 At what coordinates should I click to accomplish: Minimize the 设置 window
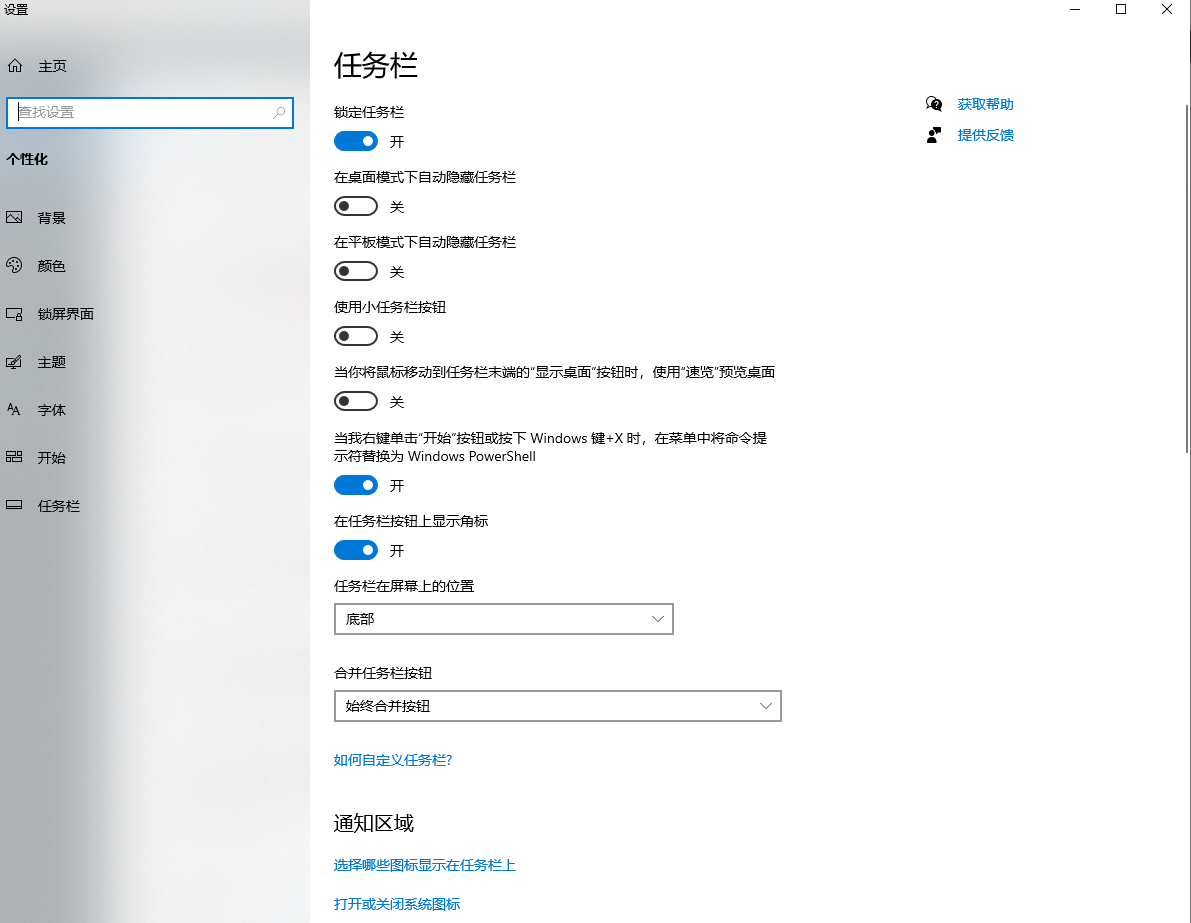click(1075, 9)
